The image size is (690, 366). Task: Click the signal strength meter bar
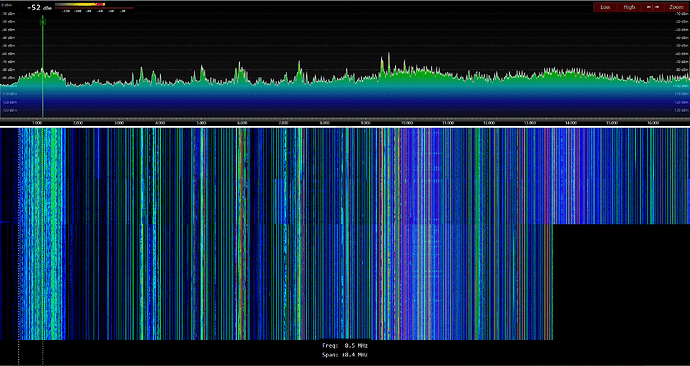click(x=80, y=4)
